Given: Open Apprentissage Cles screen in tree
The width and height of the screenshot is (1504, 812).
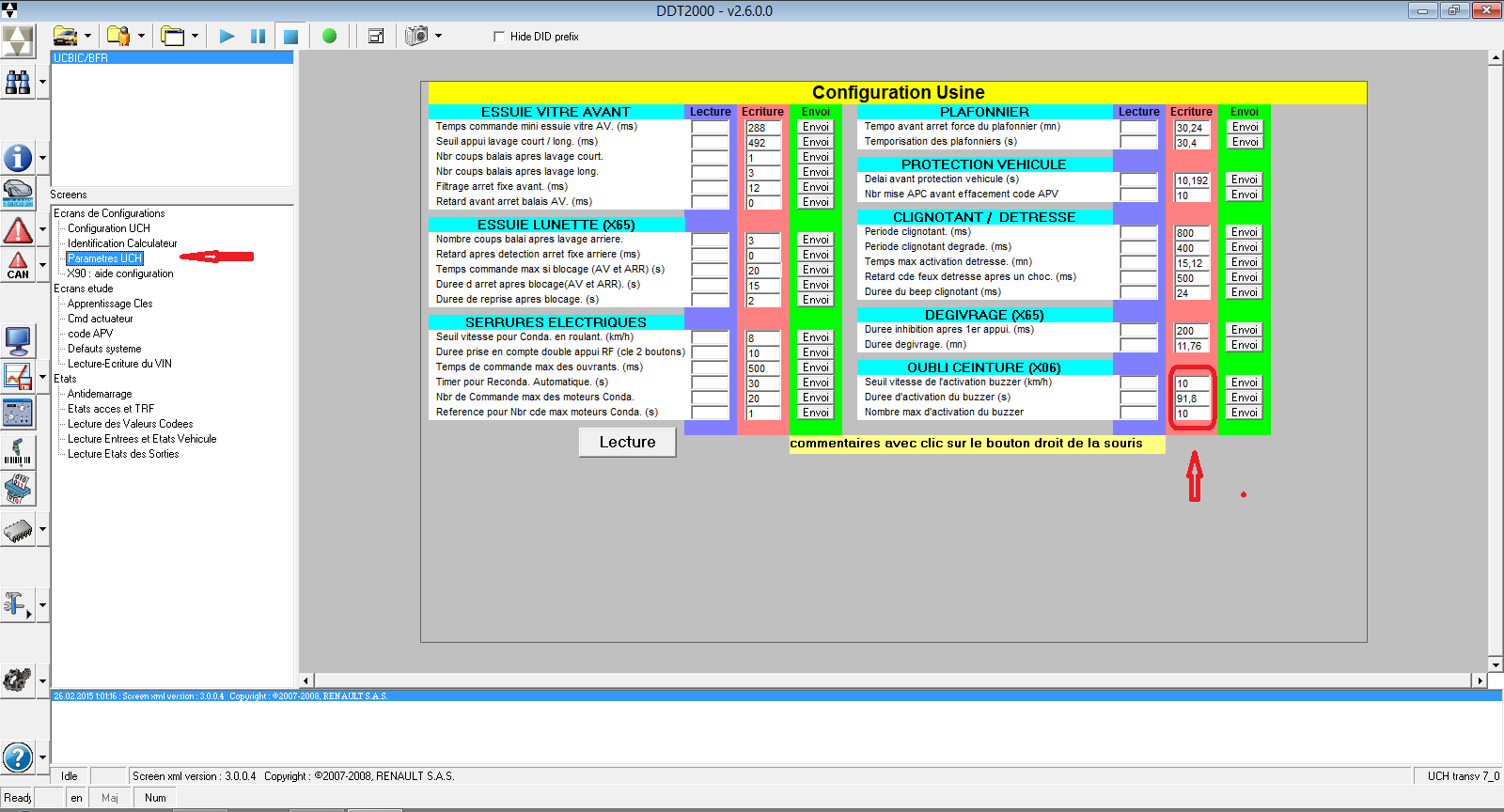Looking at the screenshot, I should [110, 304].
